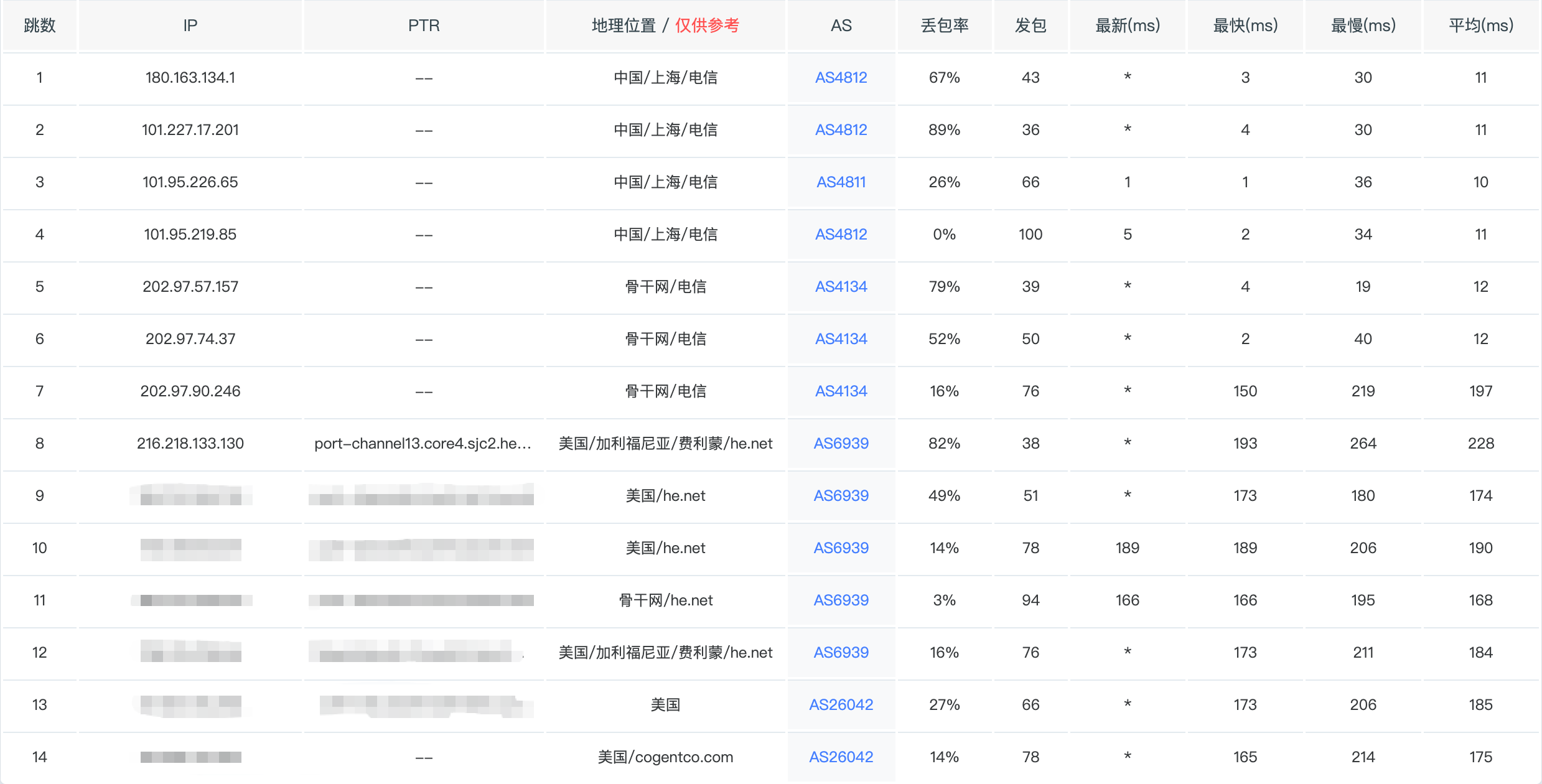Click the 发包 column header
This screenshot has height=784, width=1542.
(x=1030, y=26)
